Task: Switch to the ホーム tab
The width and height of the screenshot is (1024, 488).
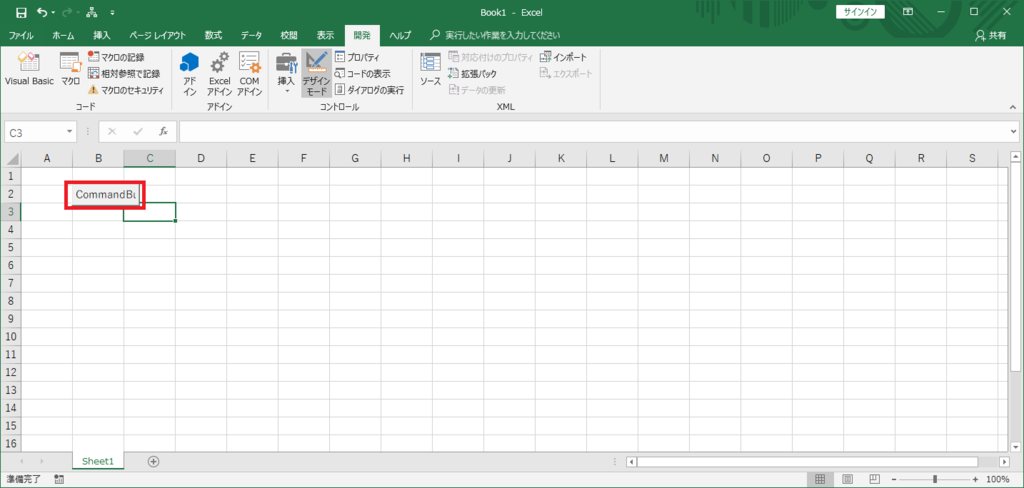Action: pyautogui.click(x=63, y=35)
